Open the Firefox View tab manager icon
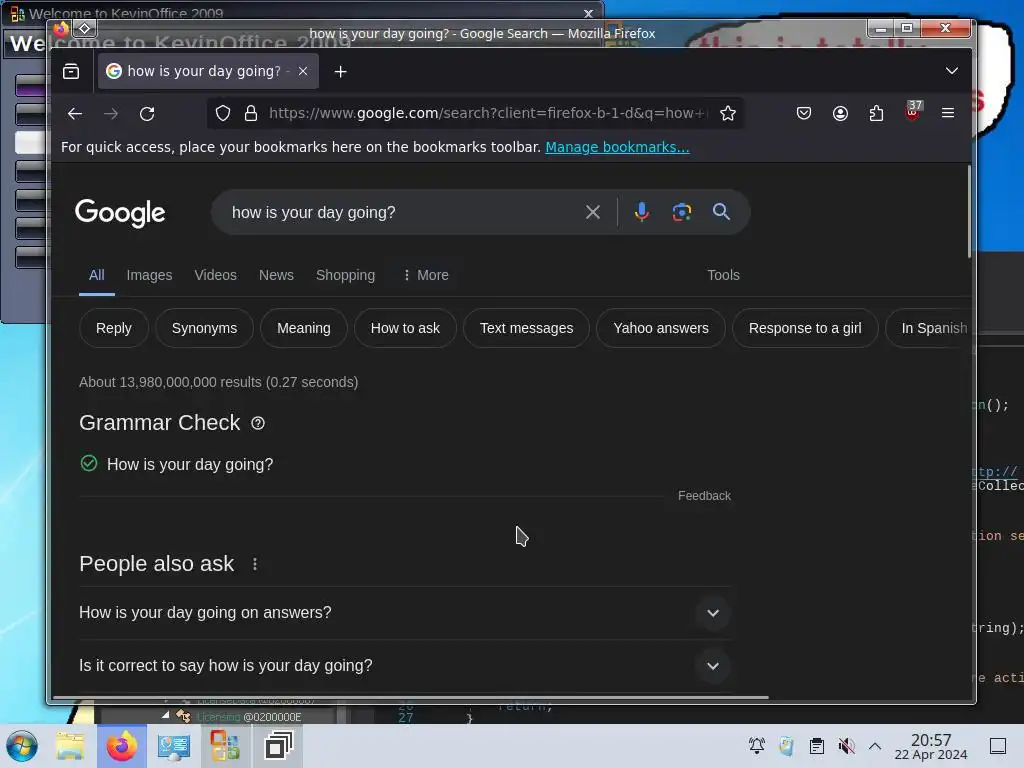The width and height of the screenshot is (1024, 768). tap(71, 71)
